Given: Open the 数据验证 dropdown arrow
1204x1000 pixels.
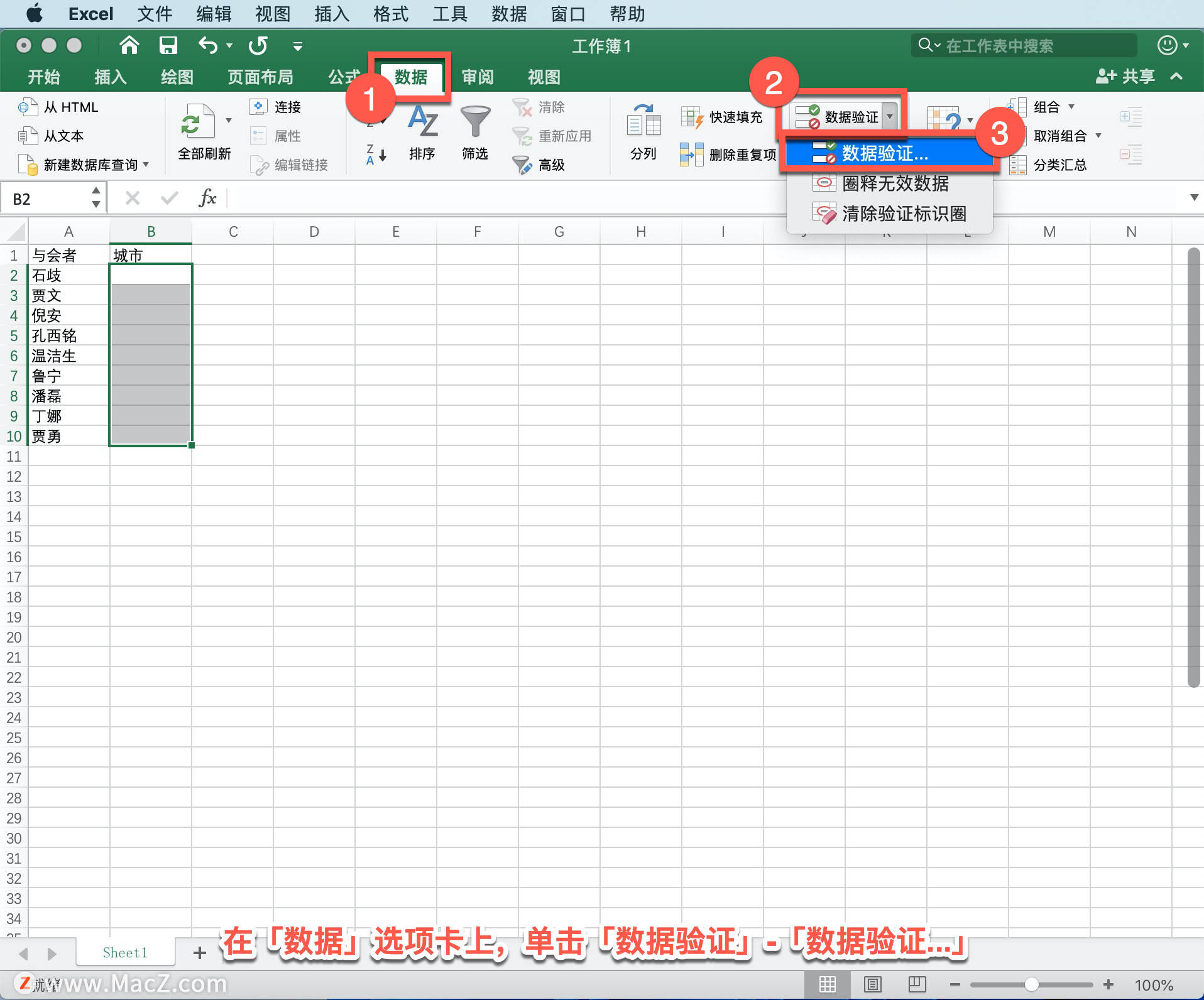Looking at the screenshot, I should tap(890, 116).
